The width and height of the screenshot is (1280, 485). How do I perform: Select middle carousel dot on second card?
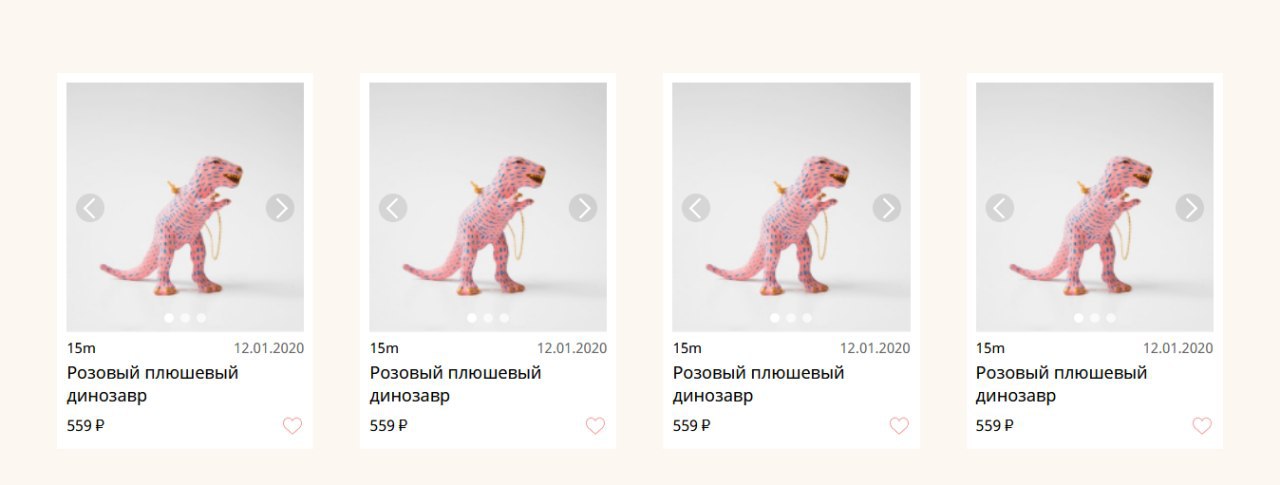[488, 318]
